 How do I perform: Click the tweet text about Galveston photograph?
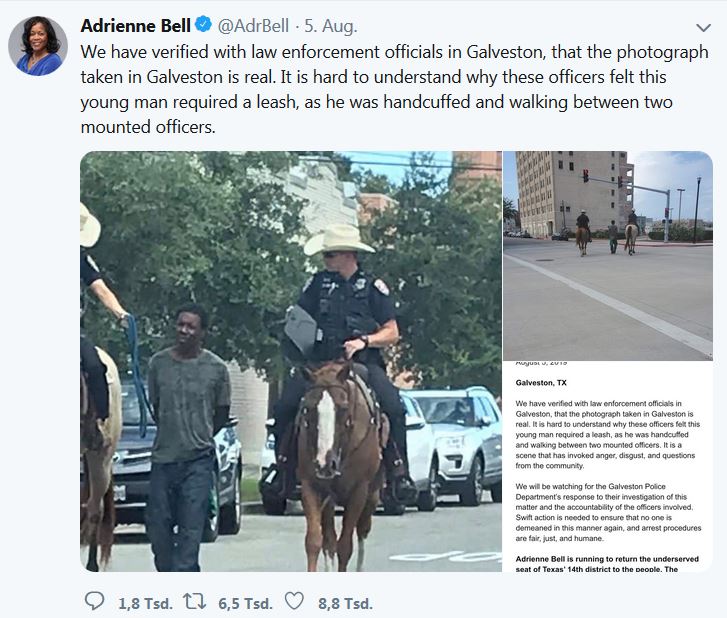click(x=395, y=89)
